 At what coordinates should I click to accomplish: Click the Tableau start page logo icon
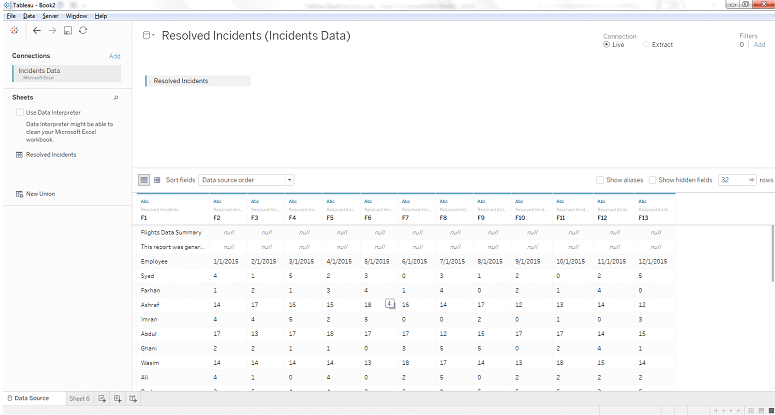coord(14,32)
